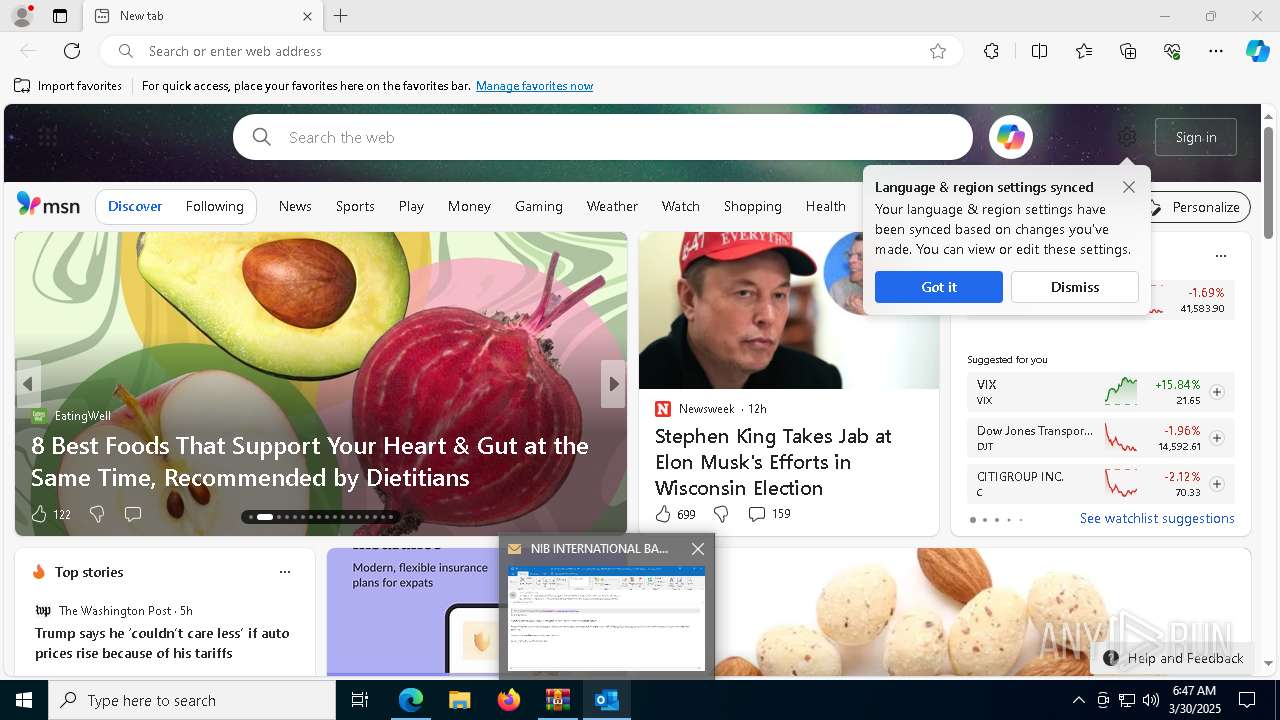Select the Discover tab
Viewport: 1280px width, 720px height.
135,206
